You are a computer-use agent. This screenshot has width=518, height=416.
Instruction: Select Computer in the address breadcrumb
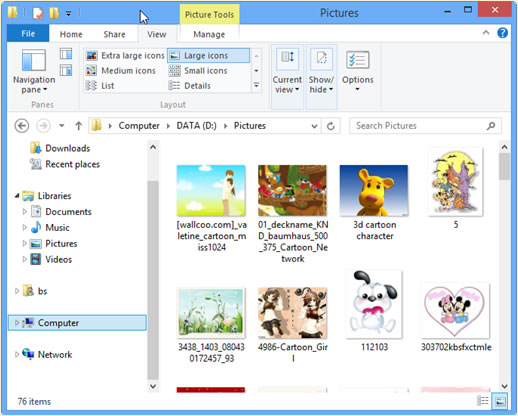139,126
